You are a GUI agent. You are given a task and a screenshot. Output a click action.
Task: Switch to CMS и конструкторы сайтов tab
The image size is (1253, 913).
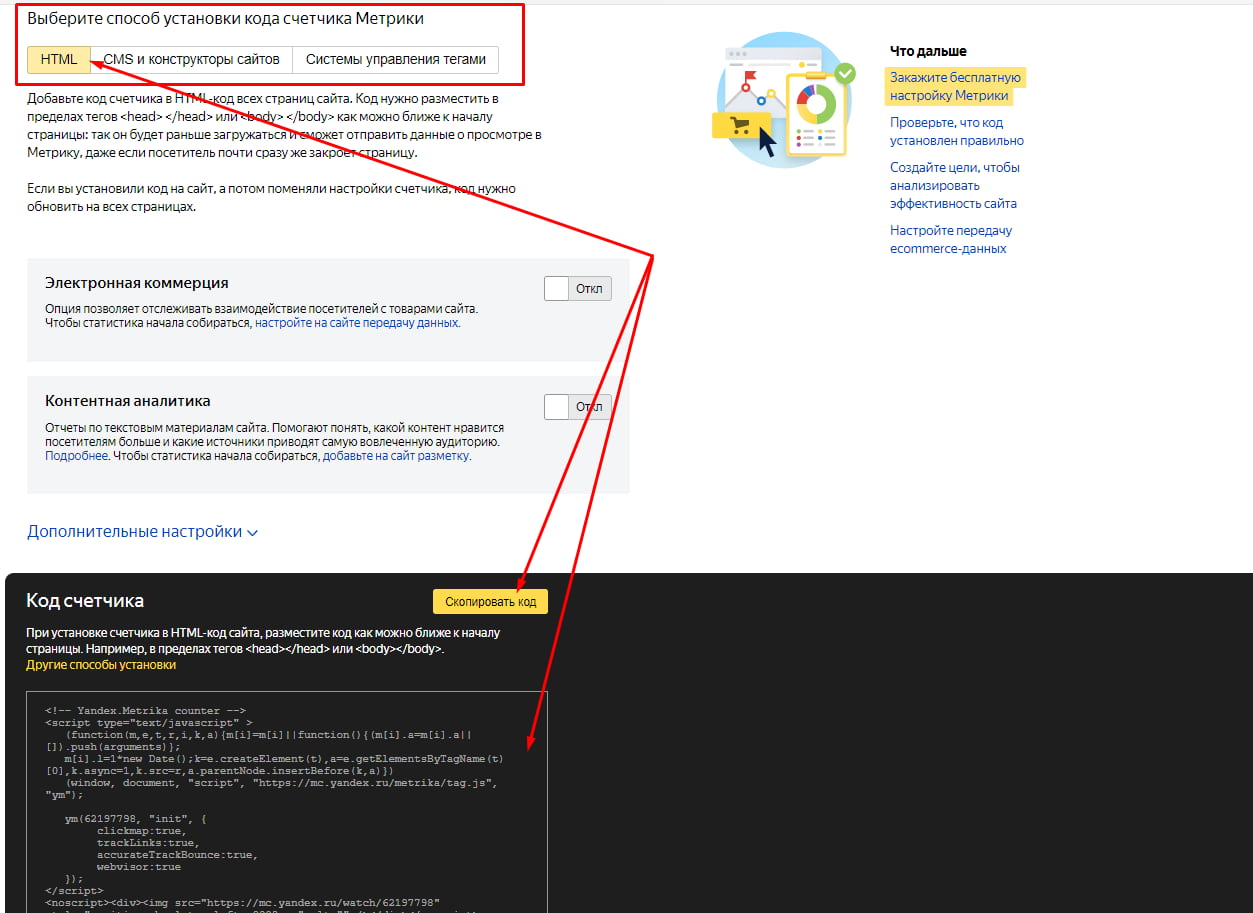pos(191,59)
